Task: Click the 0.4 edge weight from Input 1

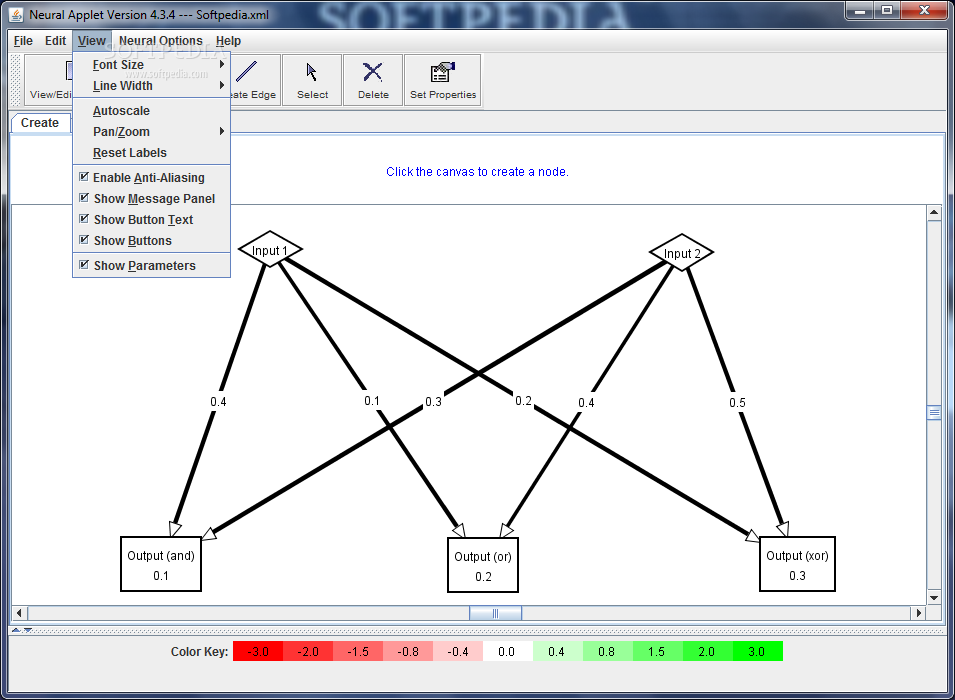Action: tap(218, 401)
